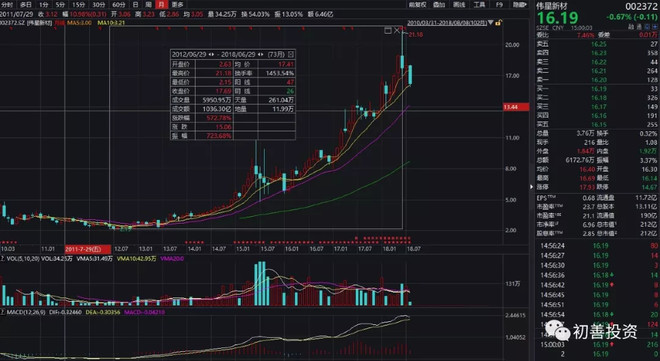Select the 15分 period tab

click(x=78, y=5)
